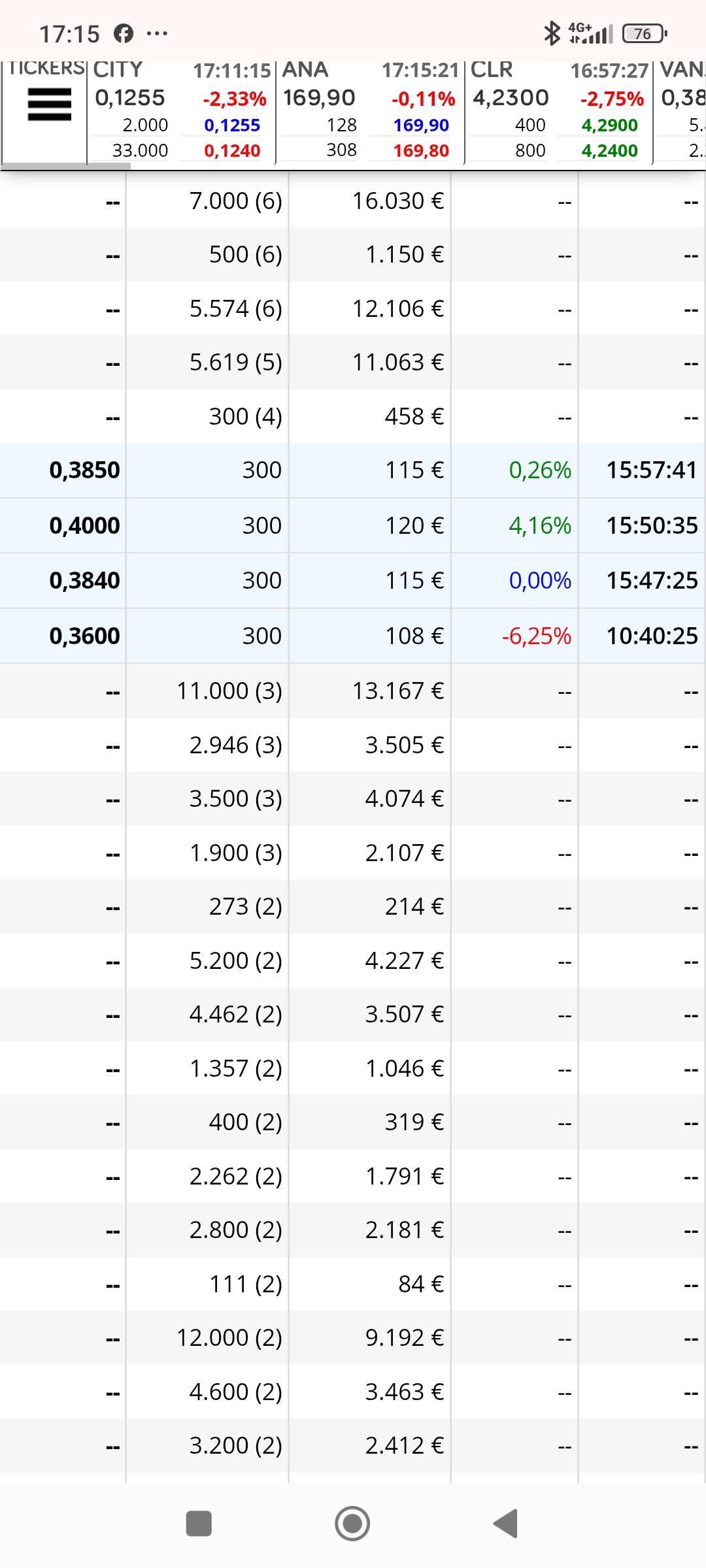Tap the Facebook notification icon in status bar
The height and width of the screenshot is (1568, 706).
pos(124,33)
